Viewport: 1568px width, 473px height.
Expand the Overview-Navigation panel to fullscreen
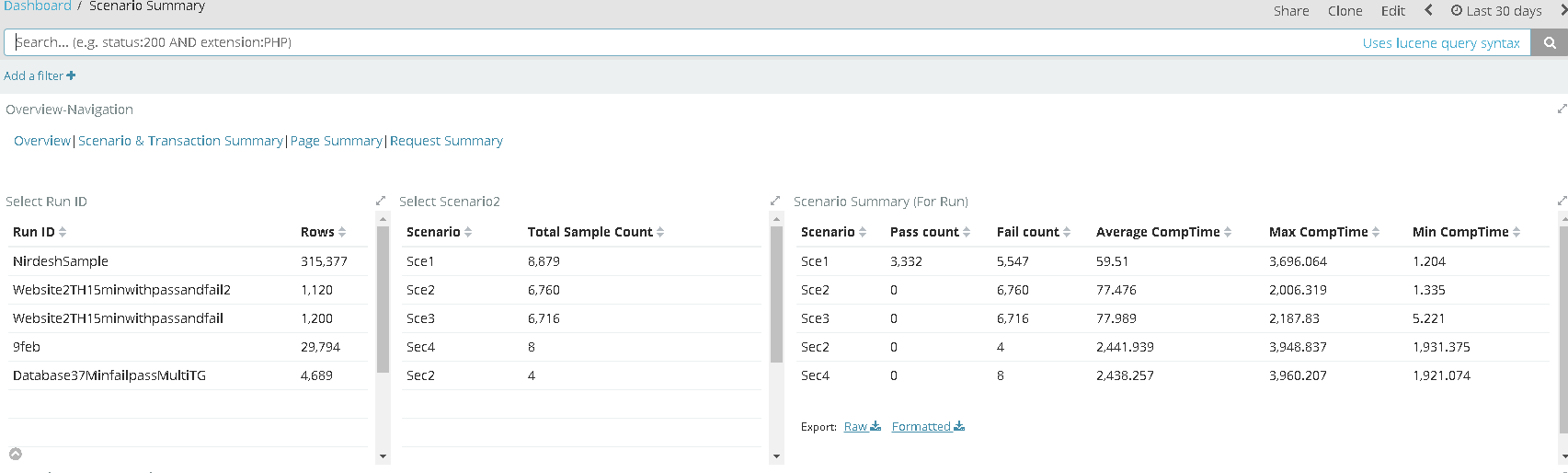coord(1562,109)
